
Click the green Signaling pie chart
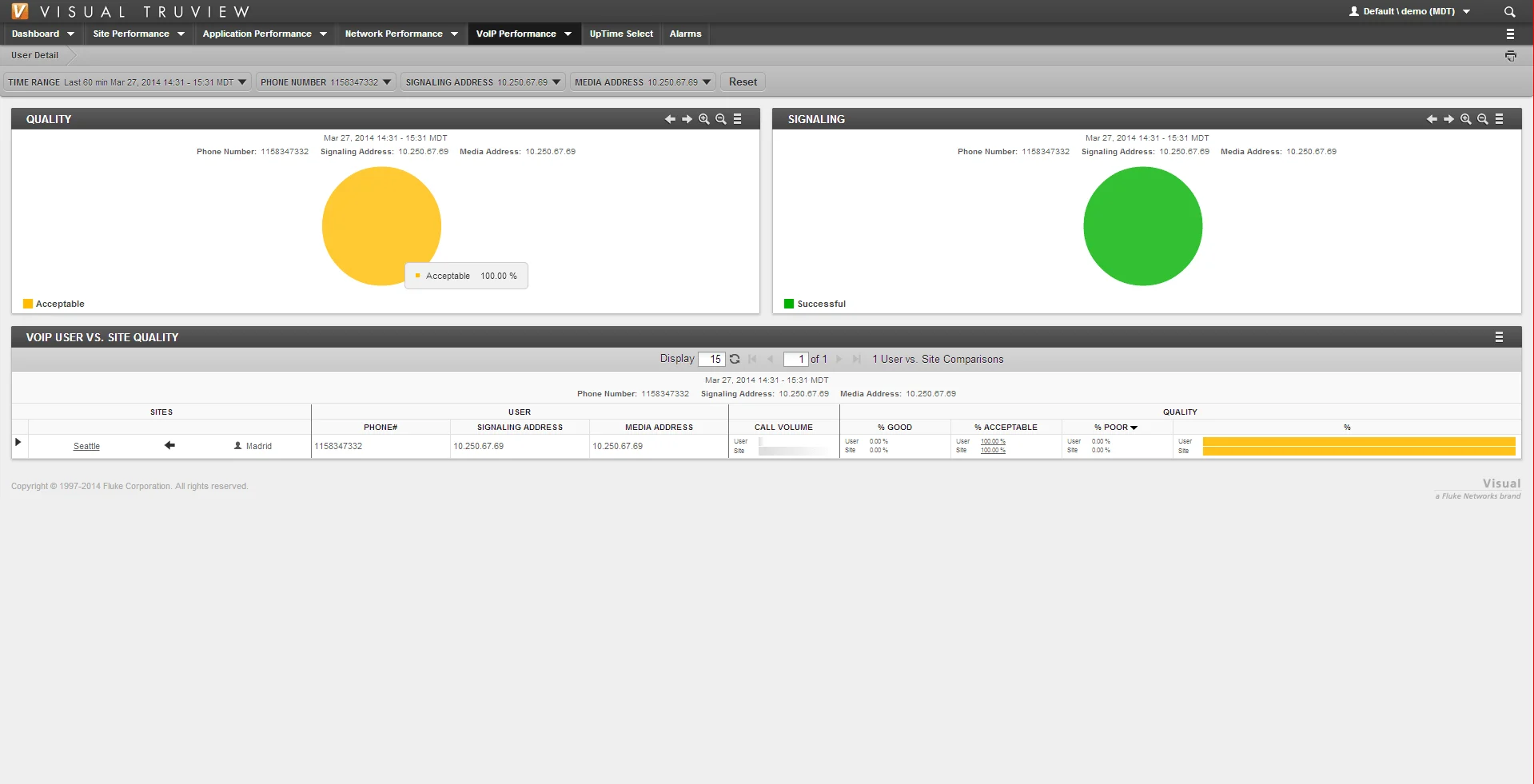click(1142, 225)
